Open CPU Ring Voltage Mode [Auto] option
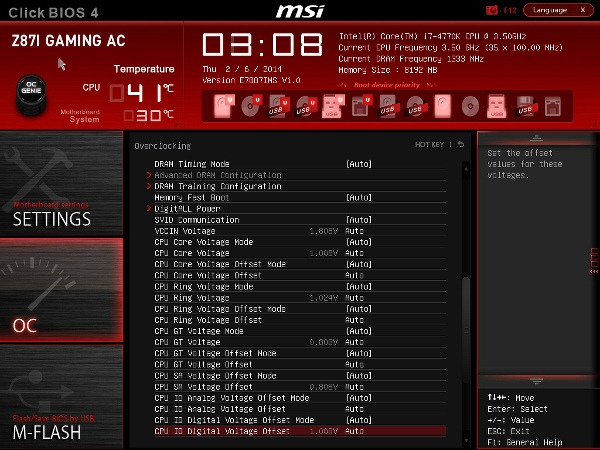Viewport: 600px width, 450px height. point(359,287)
